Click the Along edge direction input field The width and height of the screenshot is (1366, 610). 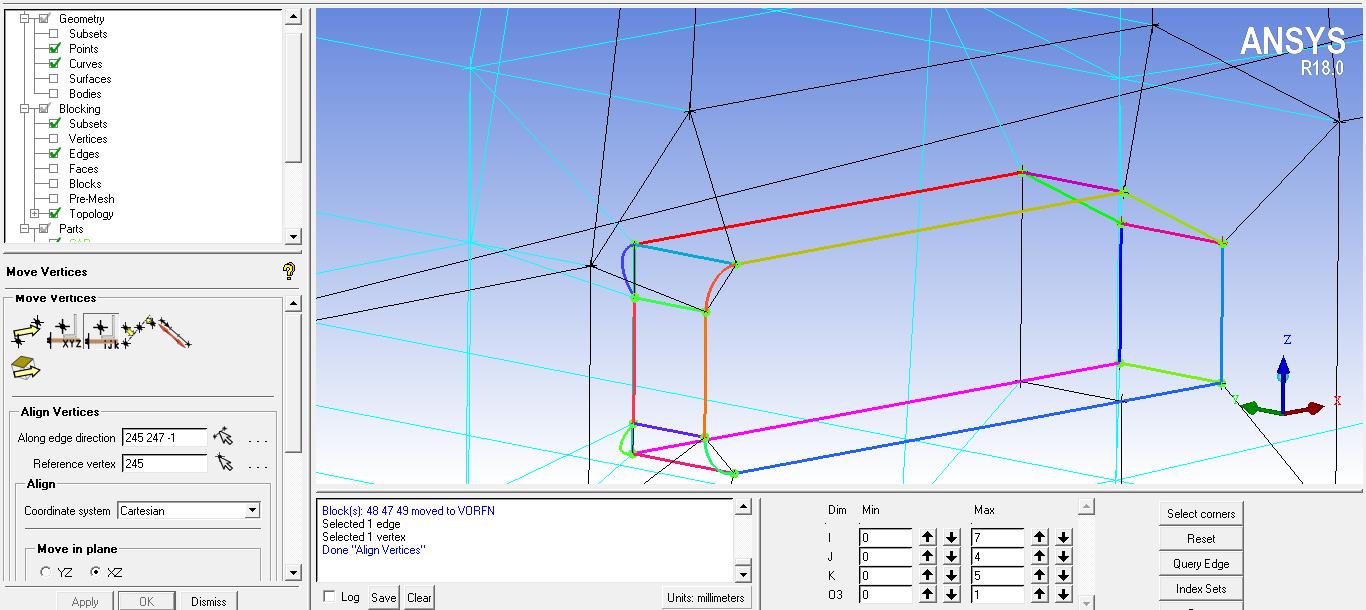point(163,437)
